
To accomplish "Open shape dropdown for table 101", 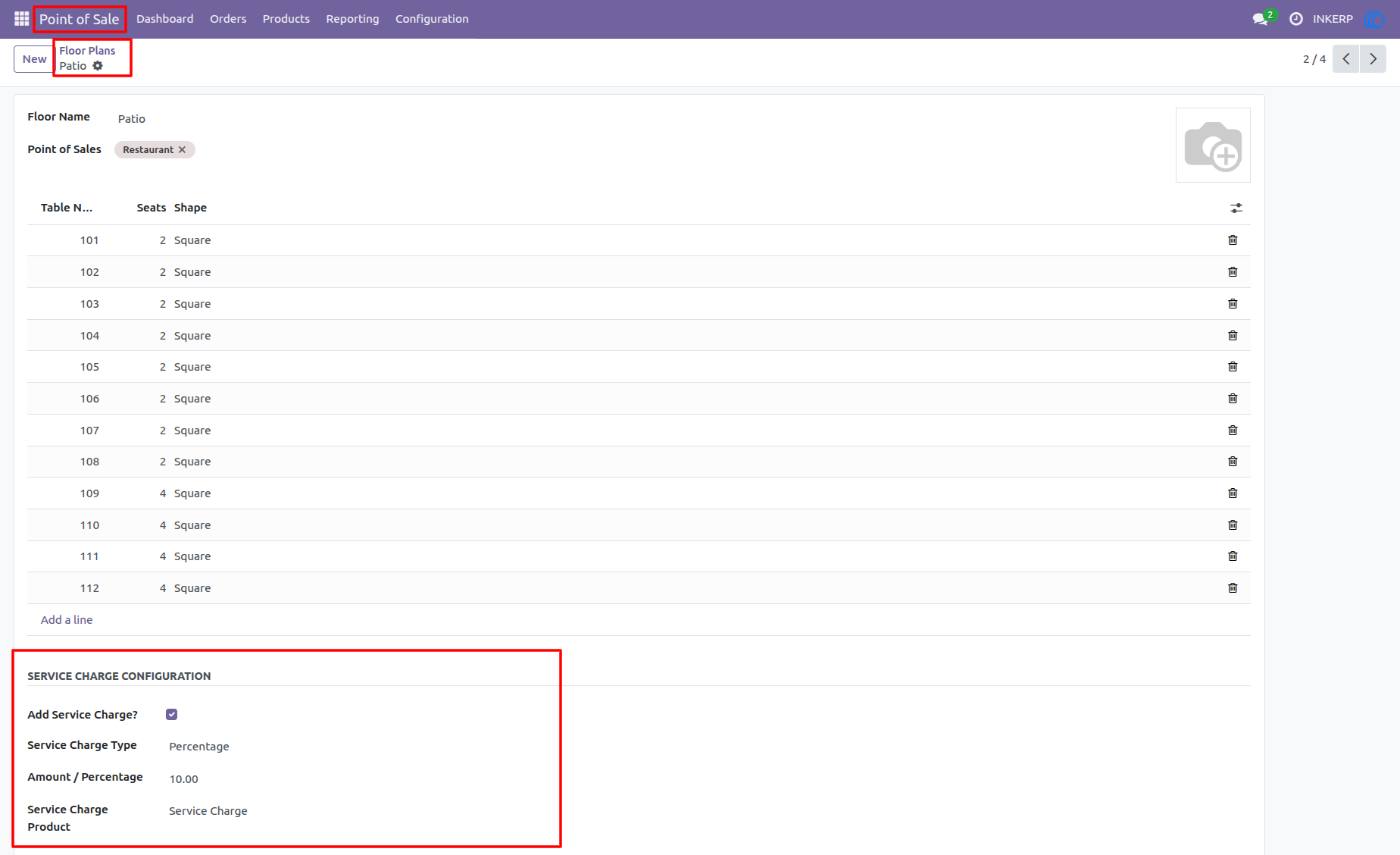I will pyautogui.click(x=192, y=240).
